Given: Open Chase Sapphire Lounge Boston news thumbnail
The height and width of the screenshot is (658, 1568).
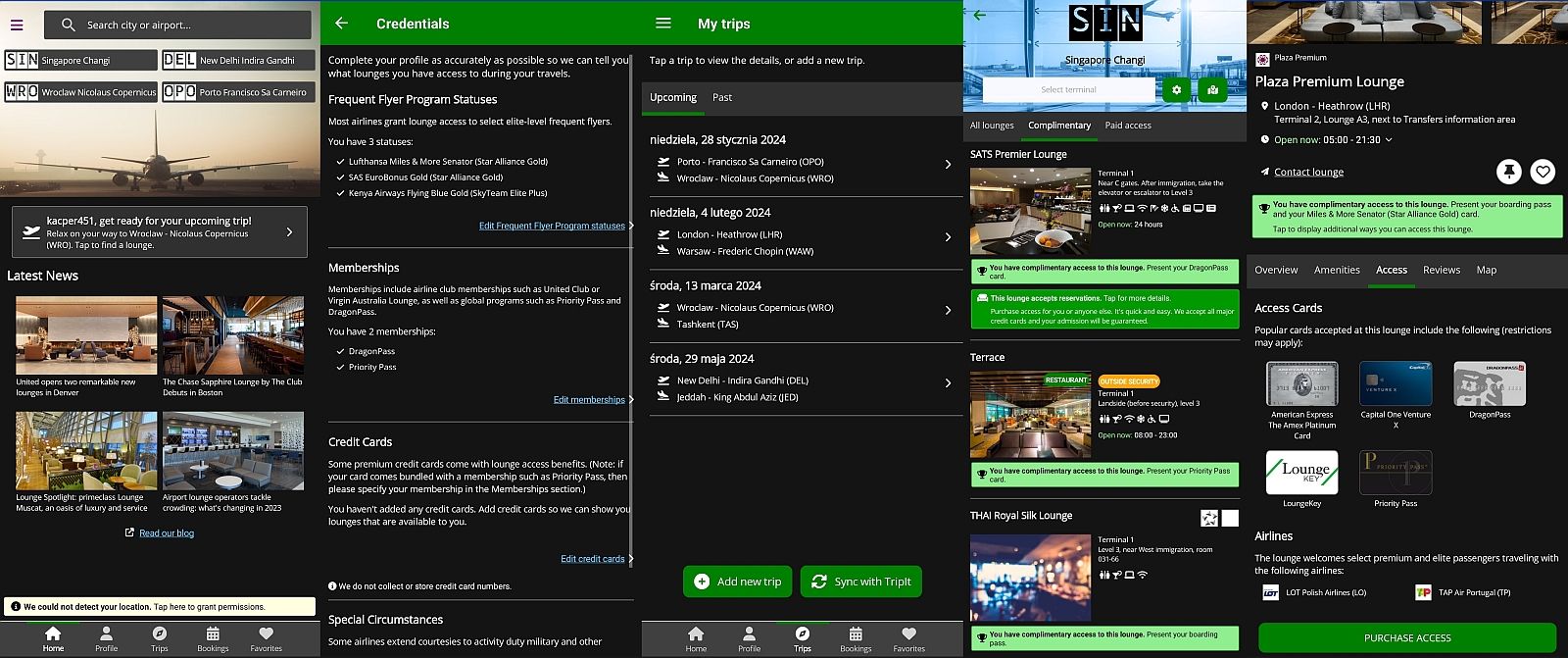Looking at the screenshot, I should [233, 335].
